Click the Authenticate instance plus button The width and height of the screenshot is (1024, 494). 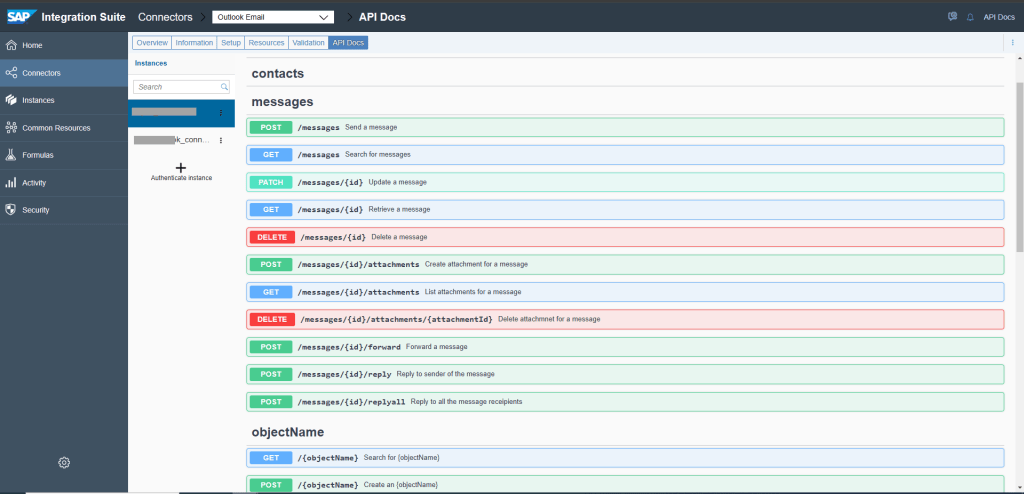181,168
